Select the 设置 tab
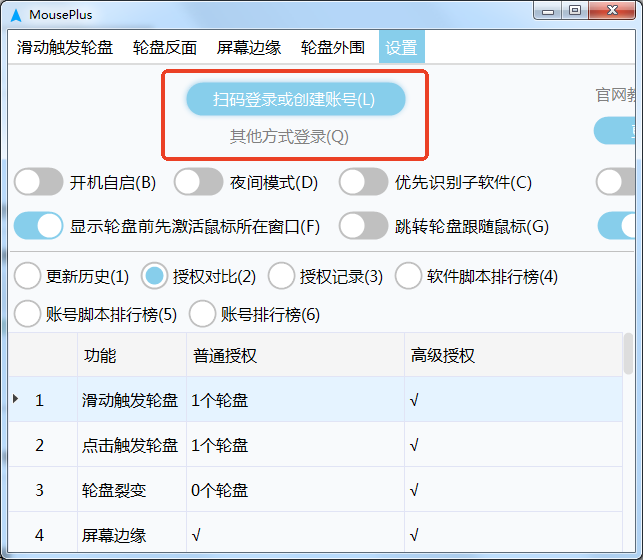 point(401,48)
